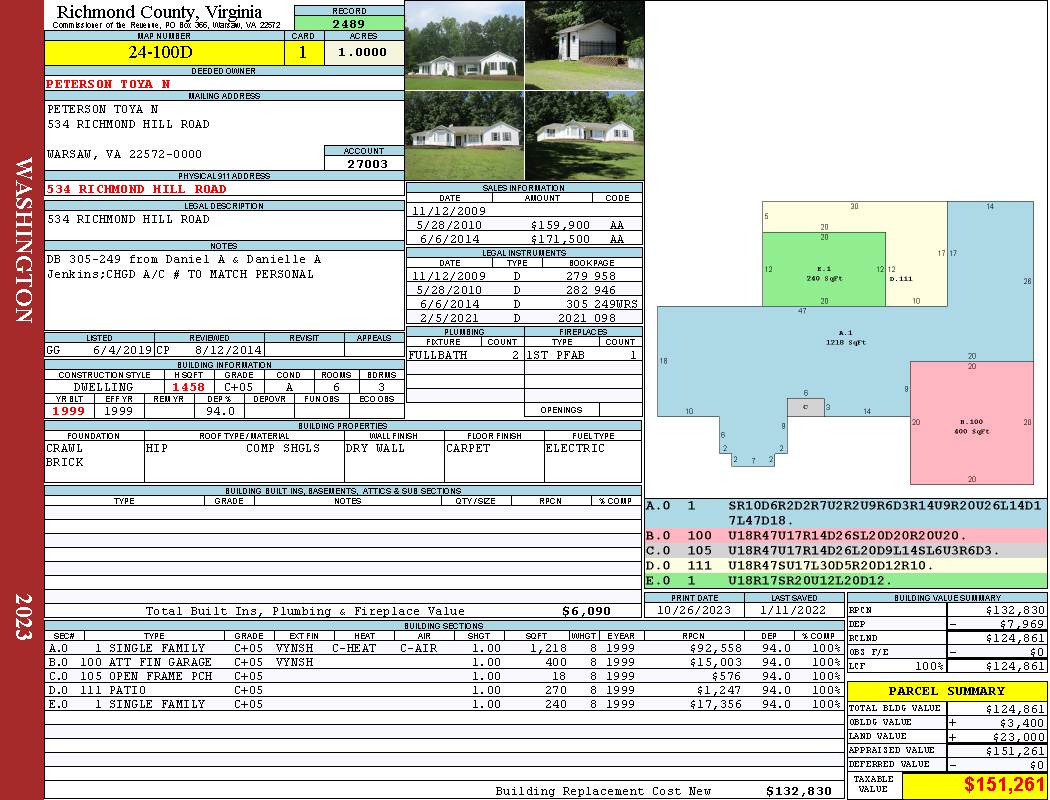Click the map number 24-100D field
1050x800 pixels.
click(164, 52)
